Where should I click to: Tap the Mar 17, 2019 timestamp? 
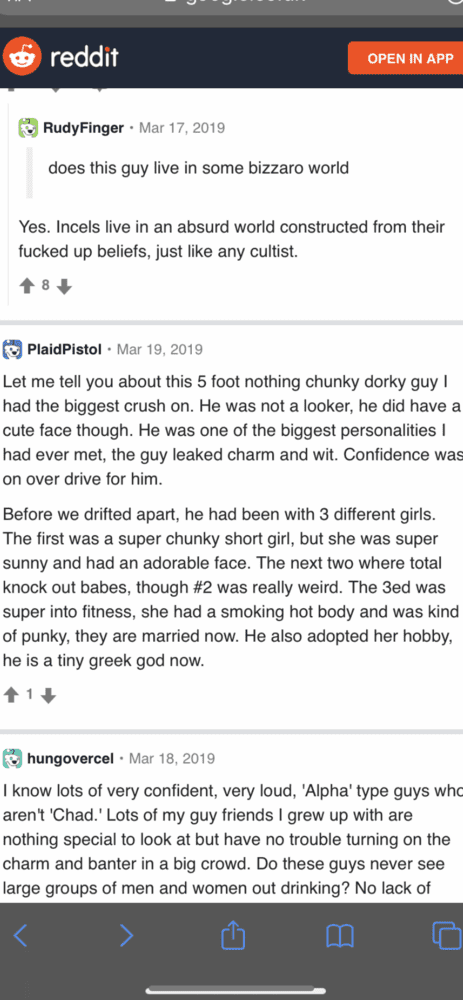(x=182, y=128)
